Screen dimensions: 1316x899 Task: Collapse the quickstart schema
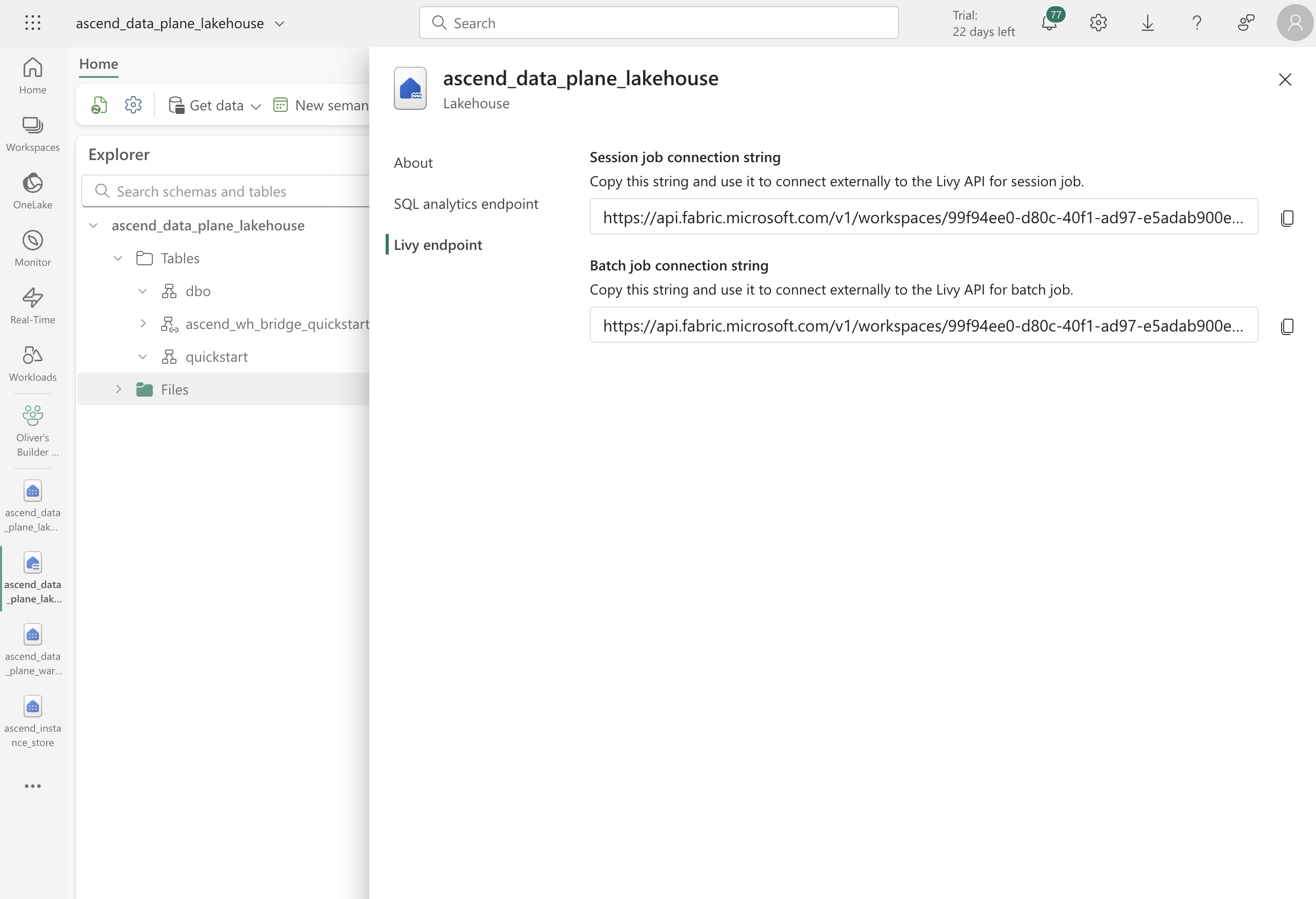pyautogui.click(x=143, y=357)
